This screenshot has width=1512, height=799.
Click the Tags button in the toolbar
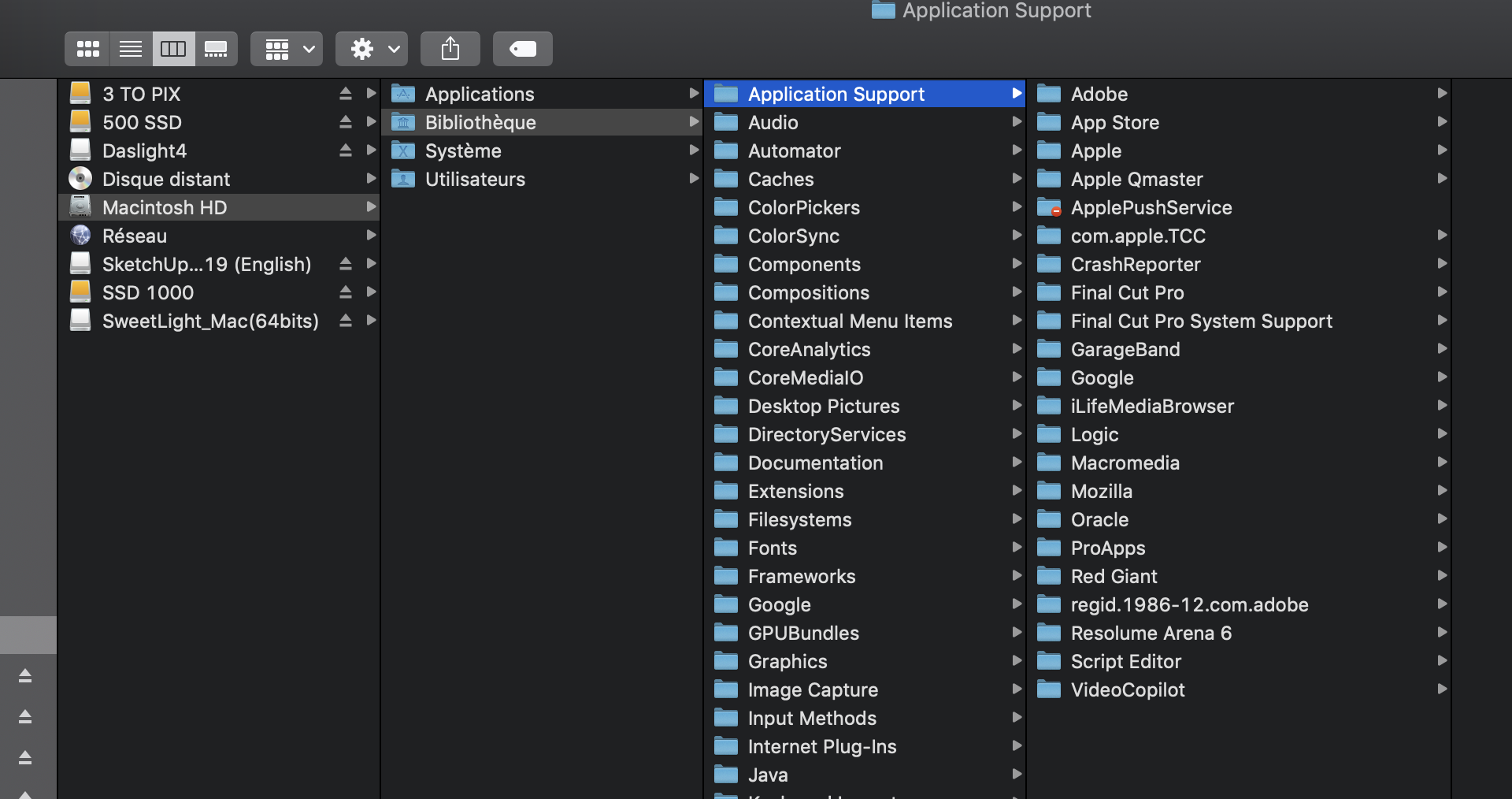(x=522, y=48)
